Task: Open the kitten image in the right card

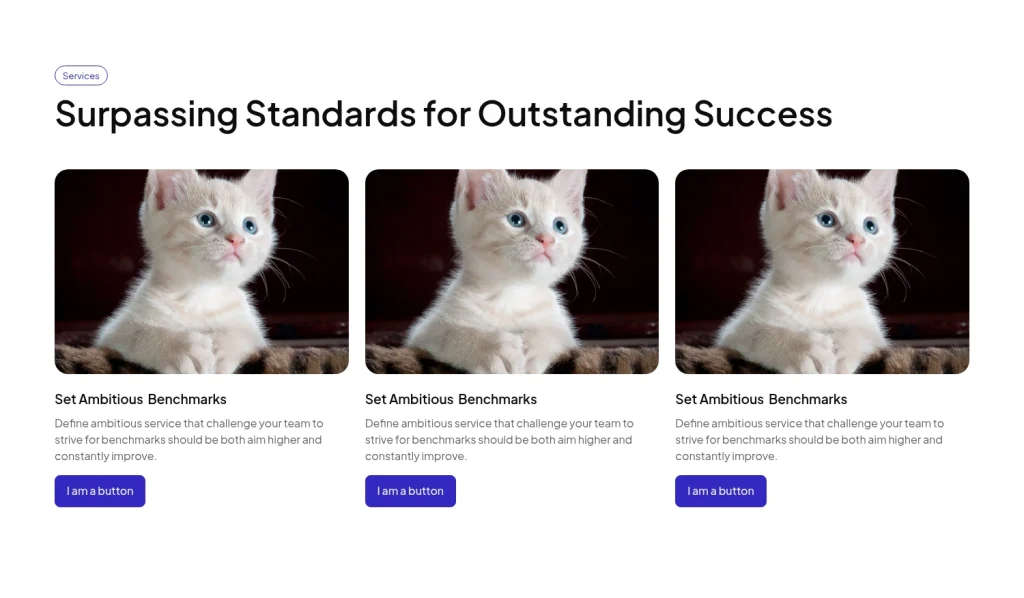Action: (822, 271)
